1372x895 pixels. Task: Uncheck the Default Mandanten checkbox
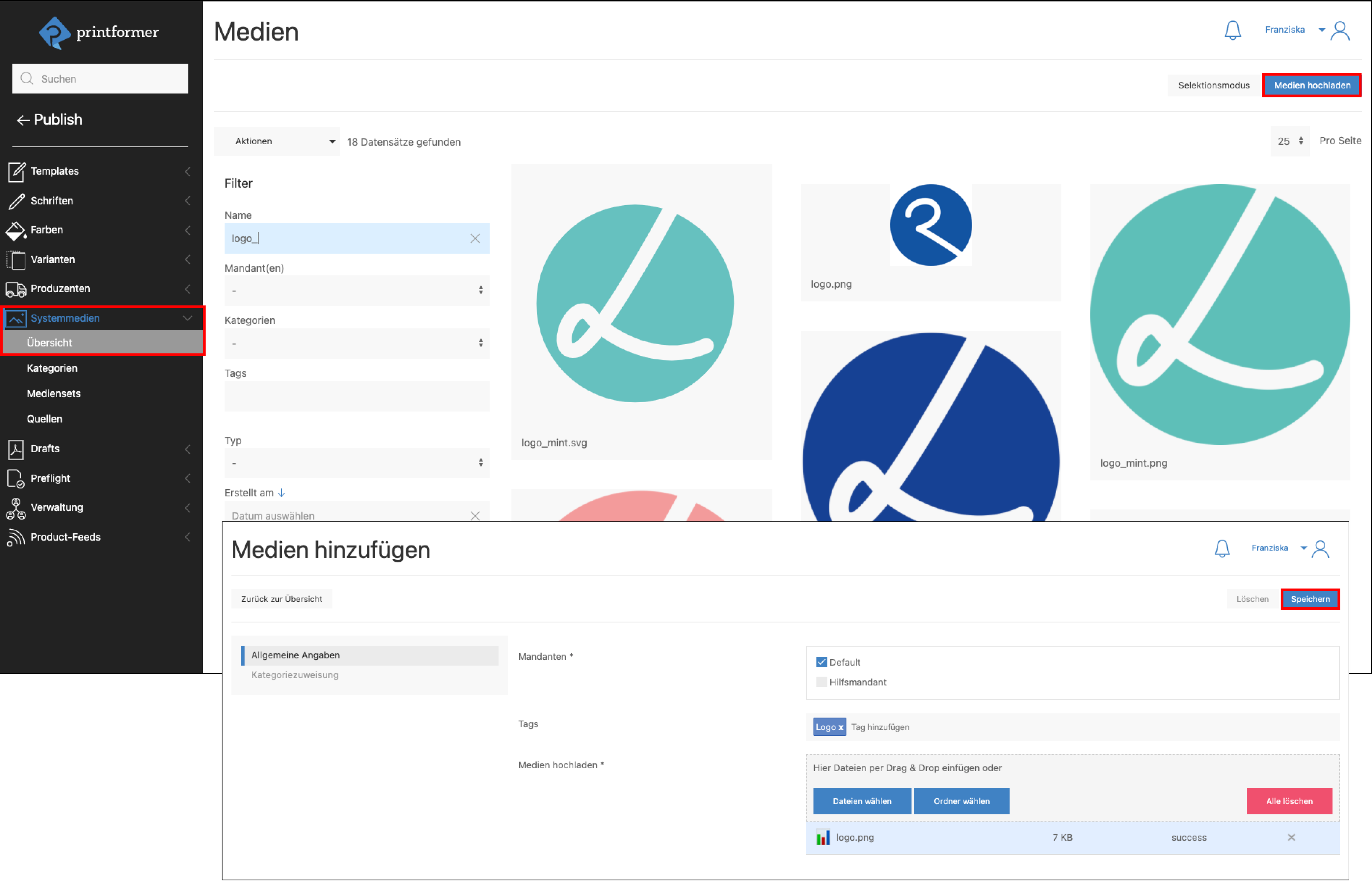pos(821,662)
